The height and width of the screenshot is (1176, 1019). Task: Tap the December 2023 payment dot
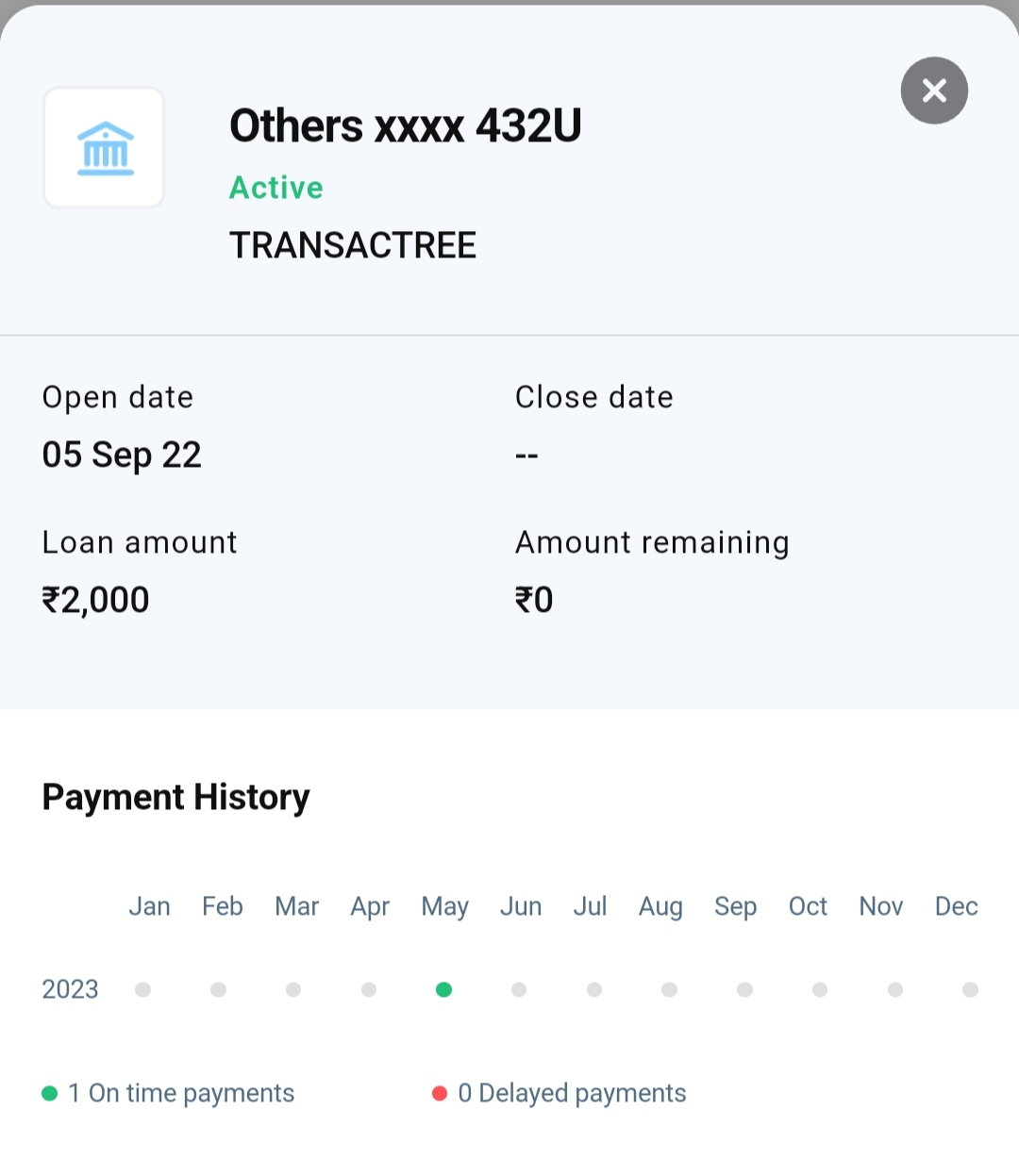click(x=970, y=989)
